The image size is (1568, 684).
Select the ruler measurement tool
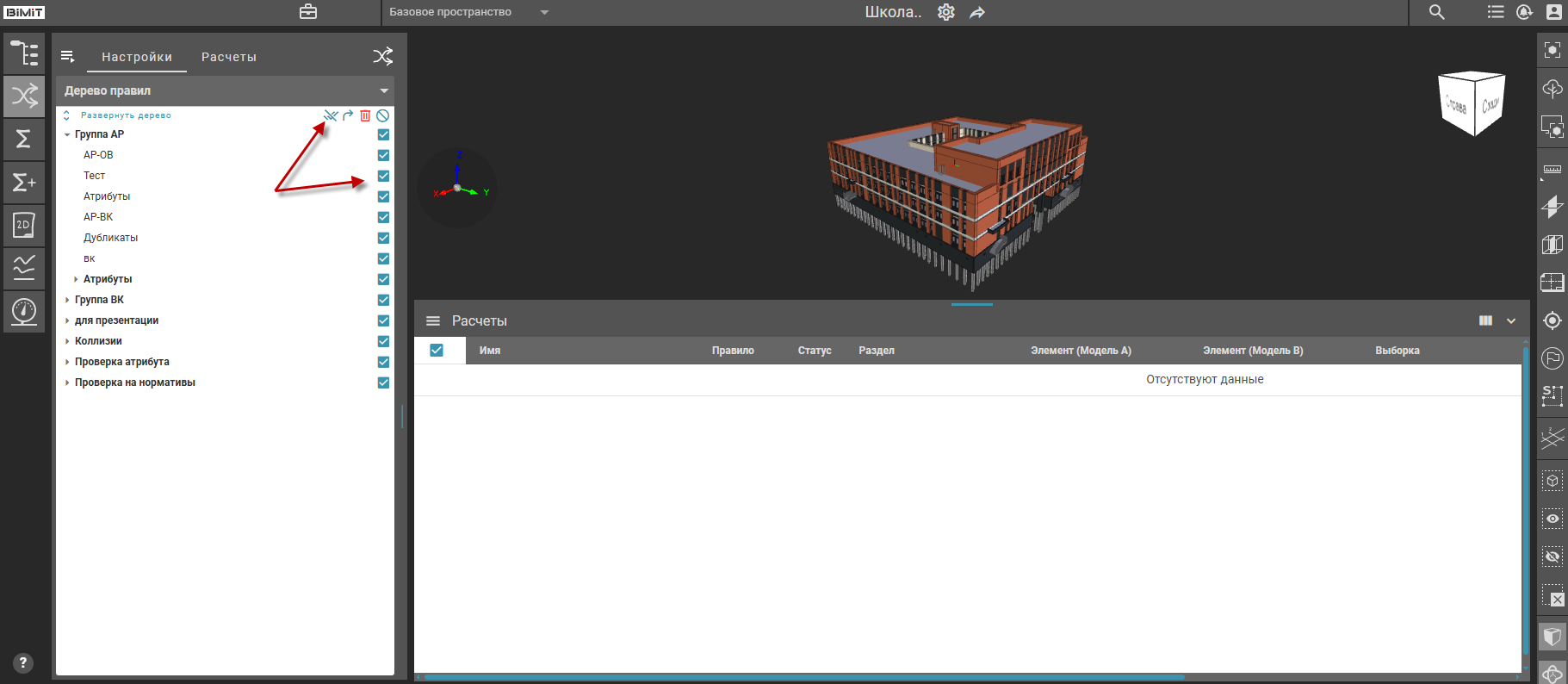pyautogui.click(x=1552, y=170)
